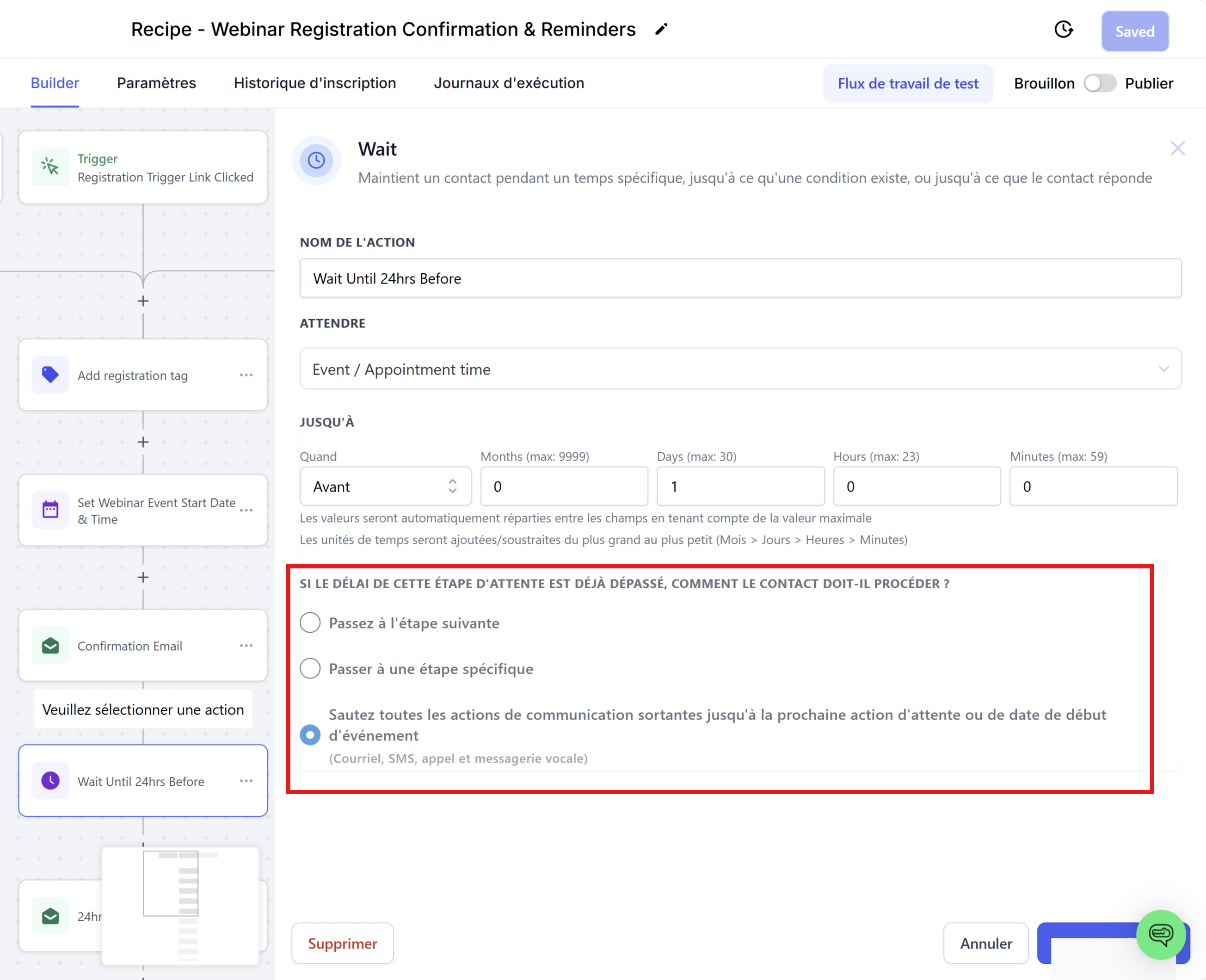This screenshot has width=1206, height=980.
Task: Click the Days value field
Action: 740,486
